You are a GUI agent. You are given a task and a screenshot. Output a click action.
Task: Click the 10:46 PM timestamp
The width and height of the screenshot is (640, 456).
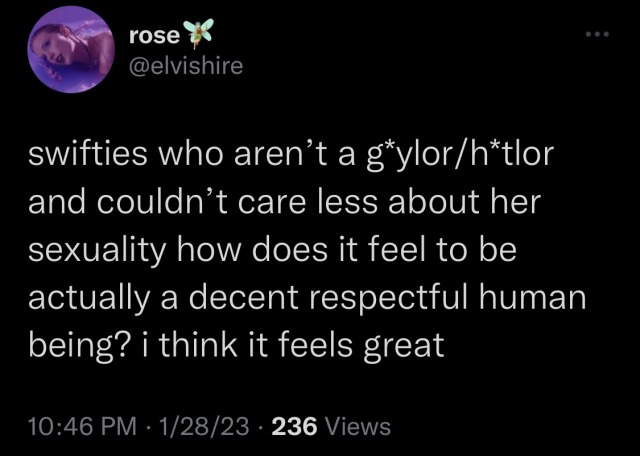[x=84, y=427]
